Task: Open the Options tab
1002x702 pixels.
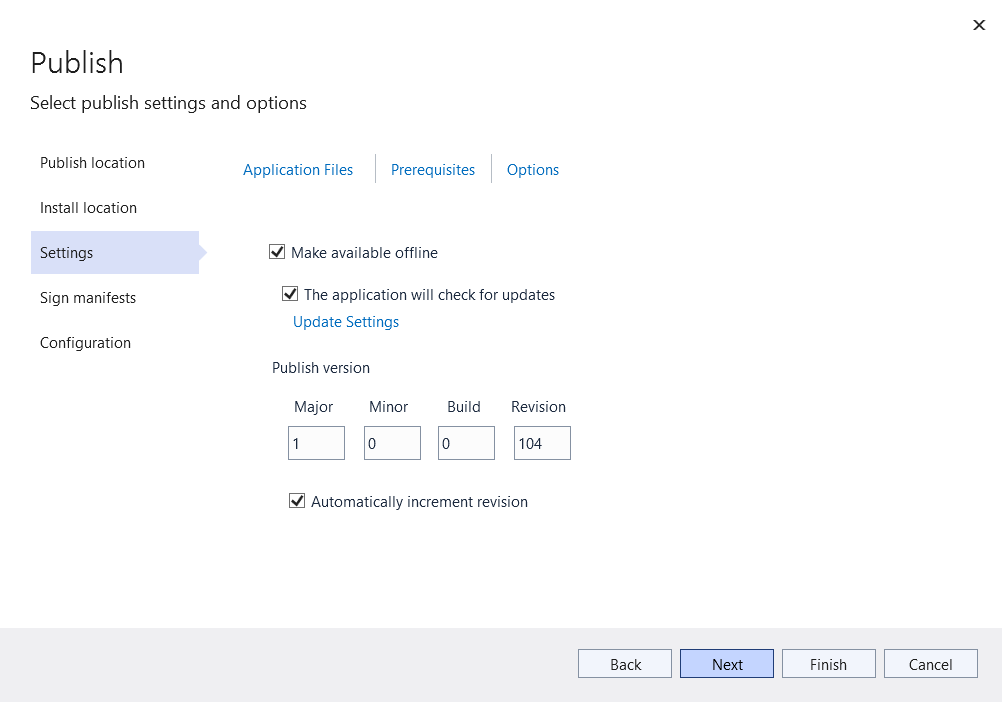Action: [x=532, y=170]
